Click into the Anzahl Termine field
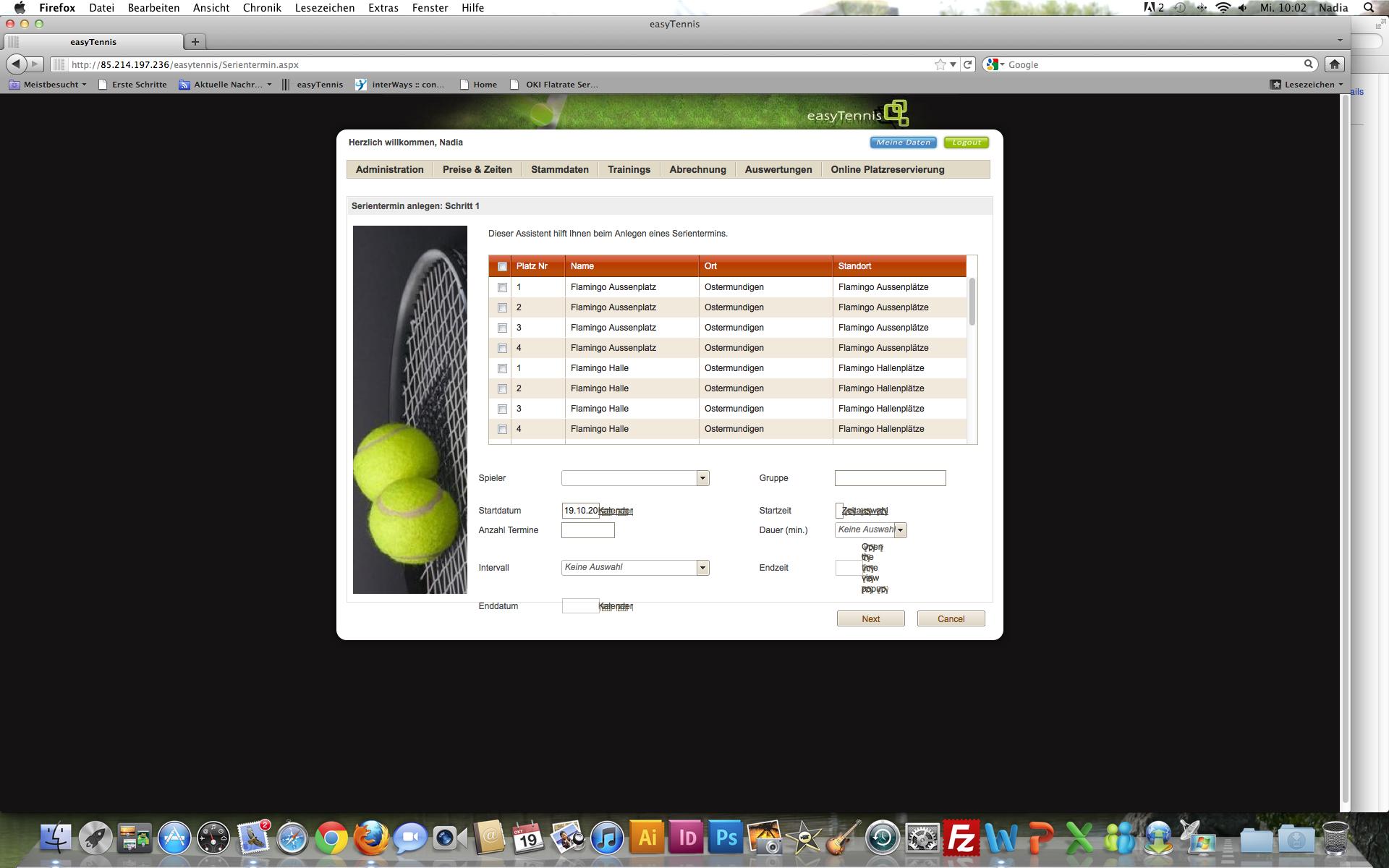Viewport: 1389px width, 868px height. coord(587,530)
